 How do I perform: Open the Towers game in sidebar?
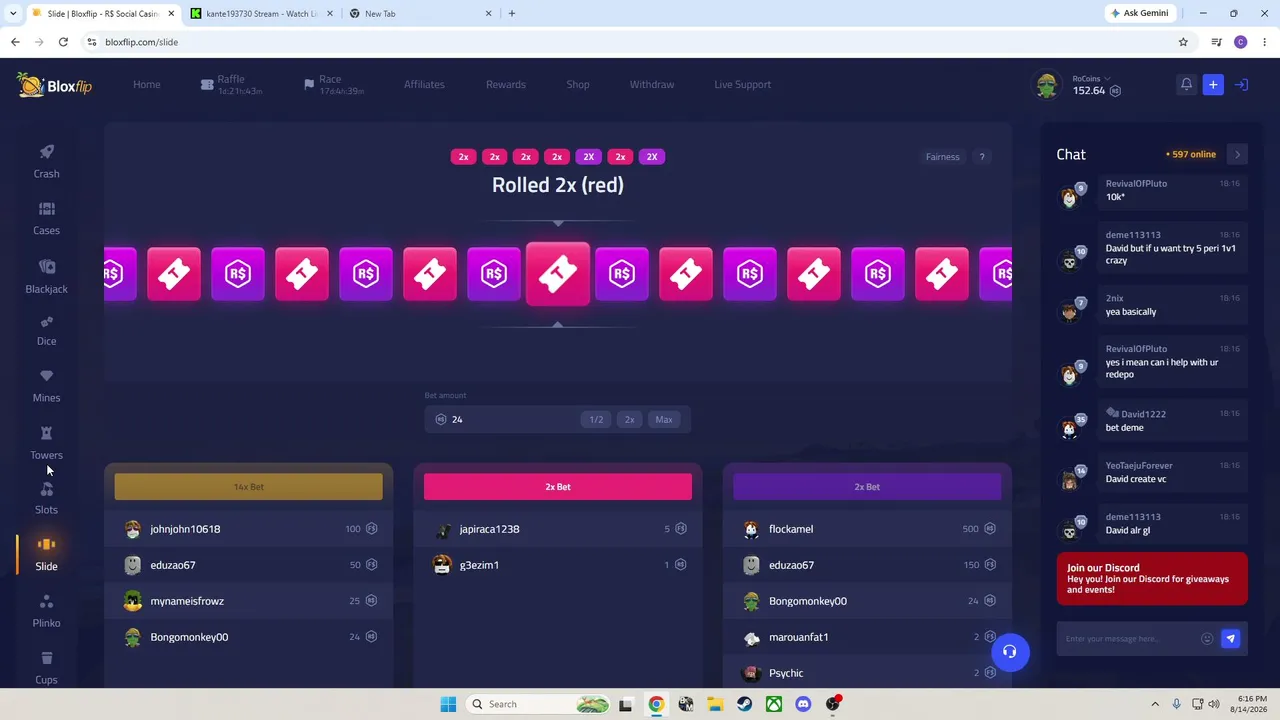(x=46, y=443)
